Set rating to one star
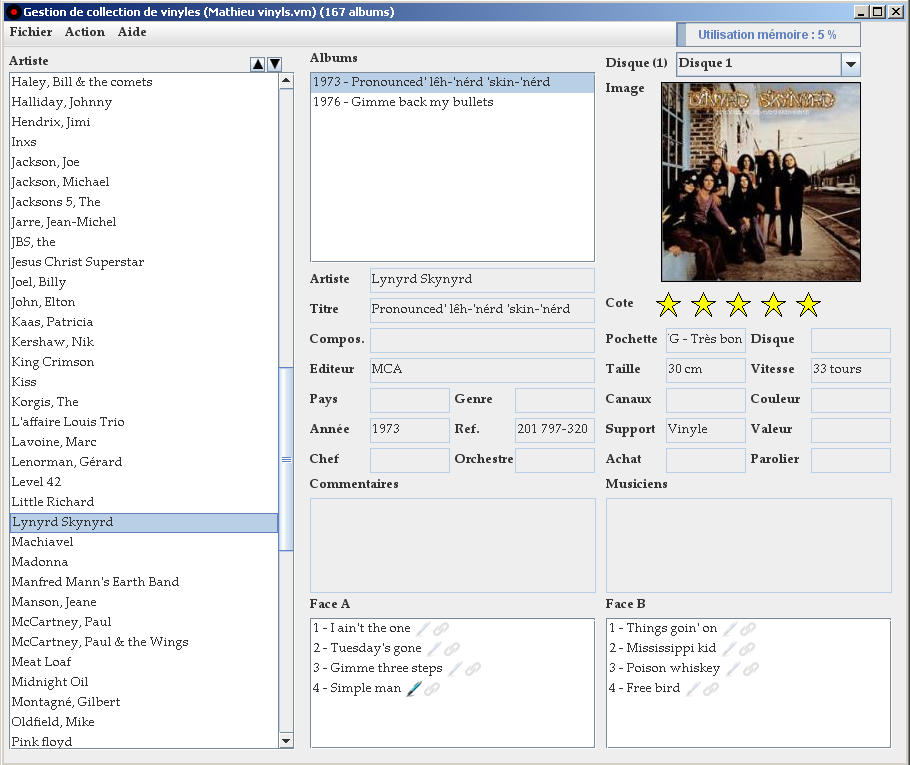 (x=669, y=305)
